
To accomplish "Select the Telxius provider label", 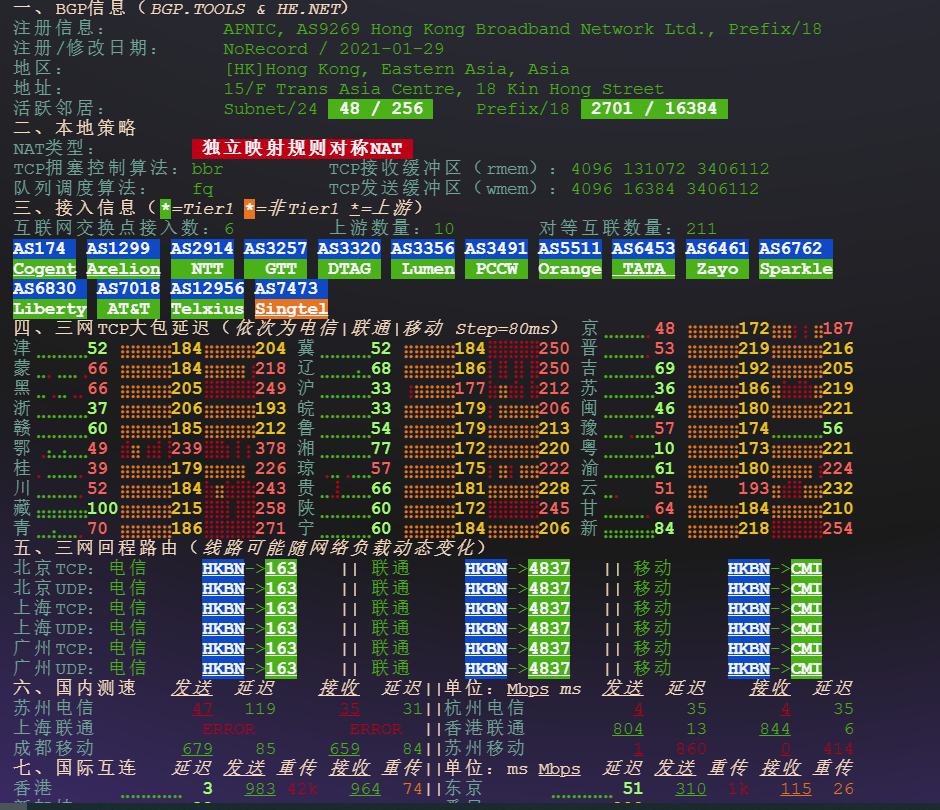I will [207, 309].
